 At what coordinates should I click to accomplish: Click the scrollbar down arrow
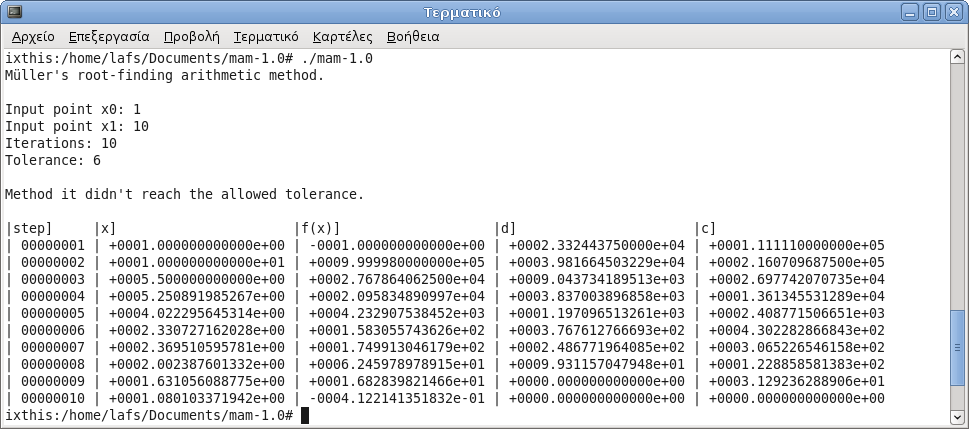(958, 416)
